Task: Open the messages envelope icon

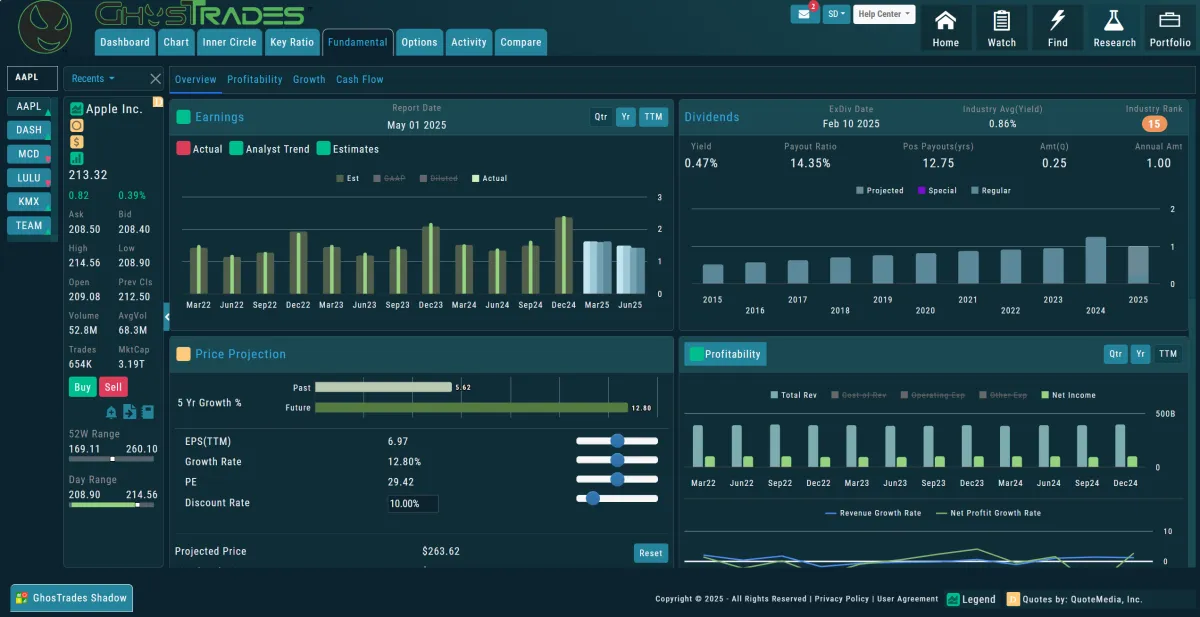Action: point(804,14)
